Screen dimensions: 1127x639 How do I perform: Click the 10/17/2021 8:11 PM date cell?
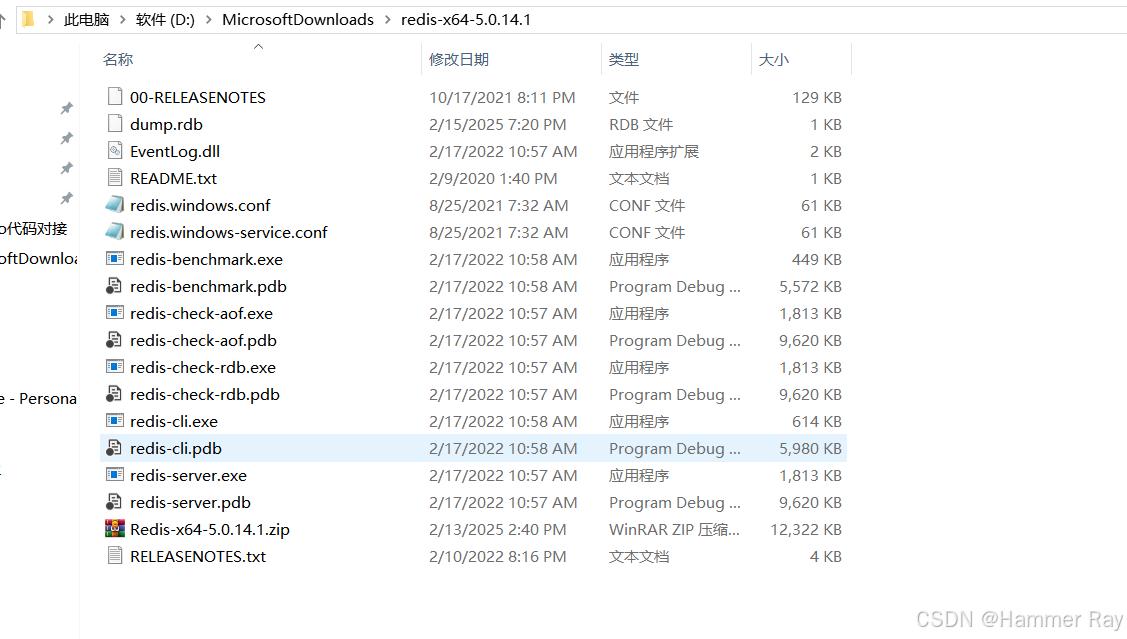(502, 97)
